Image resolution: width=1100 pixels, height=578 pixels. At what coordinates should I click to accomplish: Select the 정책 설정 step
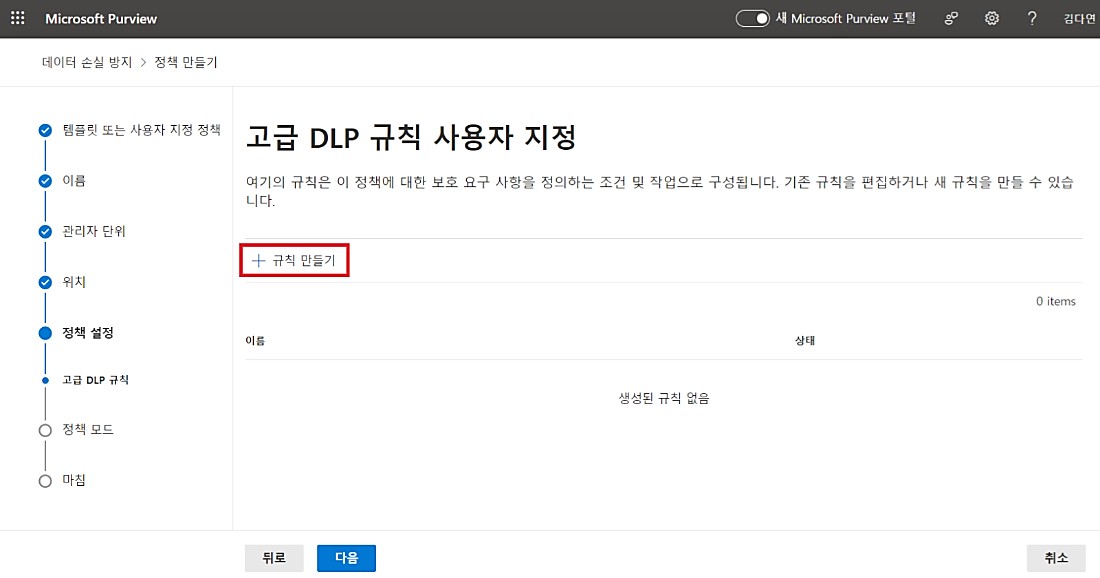(94, 333)
